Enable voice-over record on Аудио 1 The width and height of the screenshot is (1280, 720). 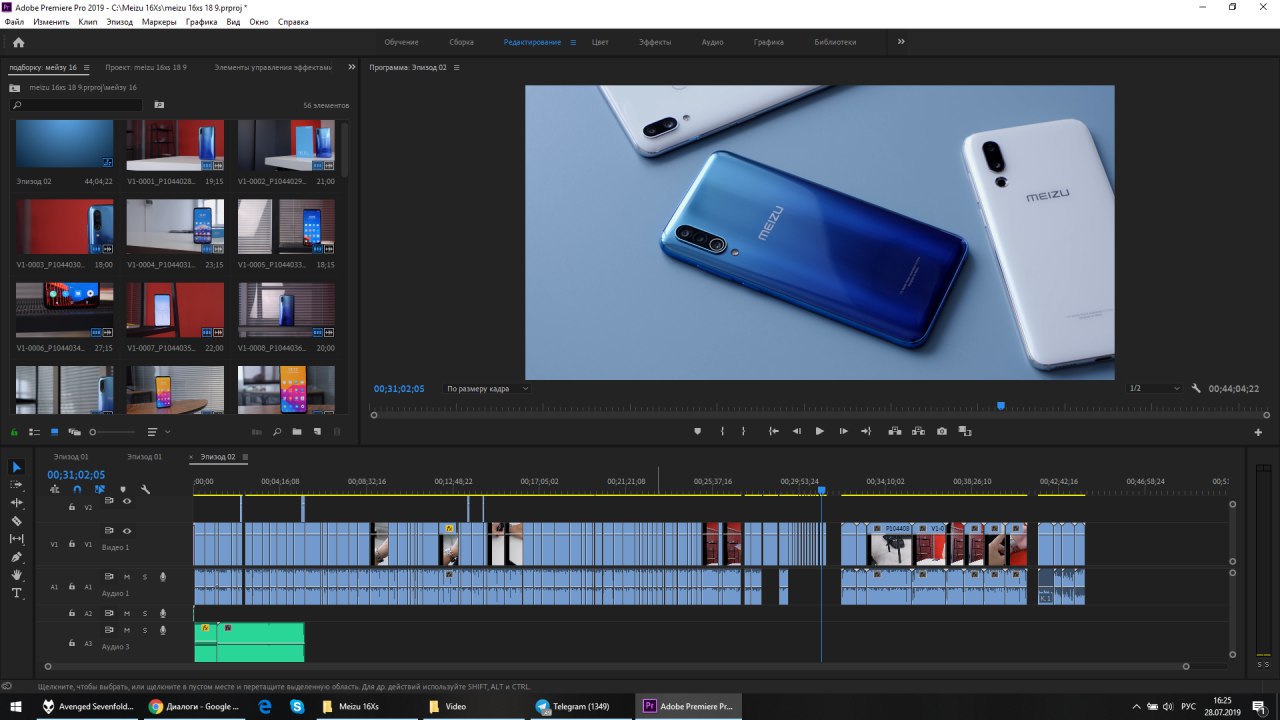tap(162, 577)
